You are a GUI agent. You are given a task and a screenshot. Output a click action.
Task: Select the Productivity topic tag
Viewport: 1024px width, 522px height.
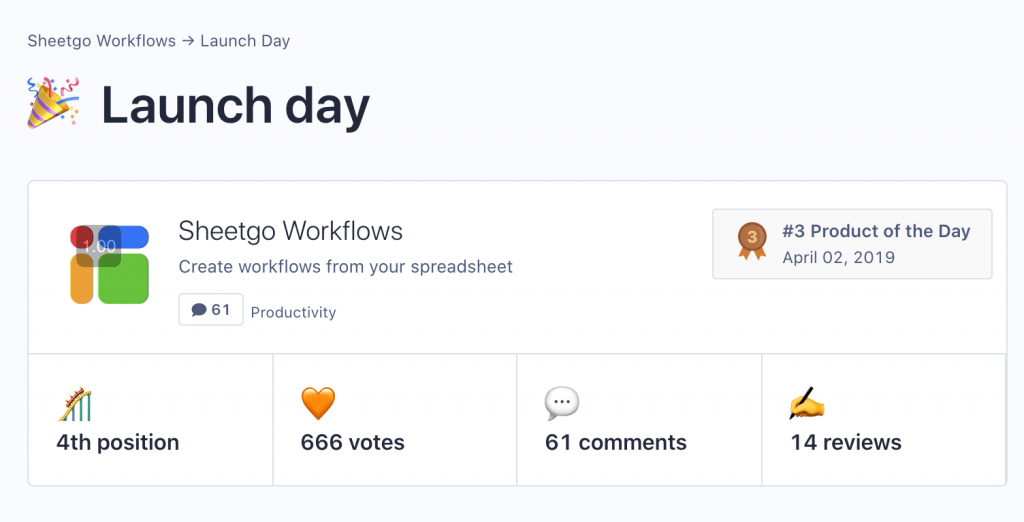(293, 312)
